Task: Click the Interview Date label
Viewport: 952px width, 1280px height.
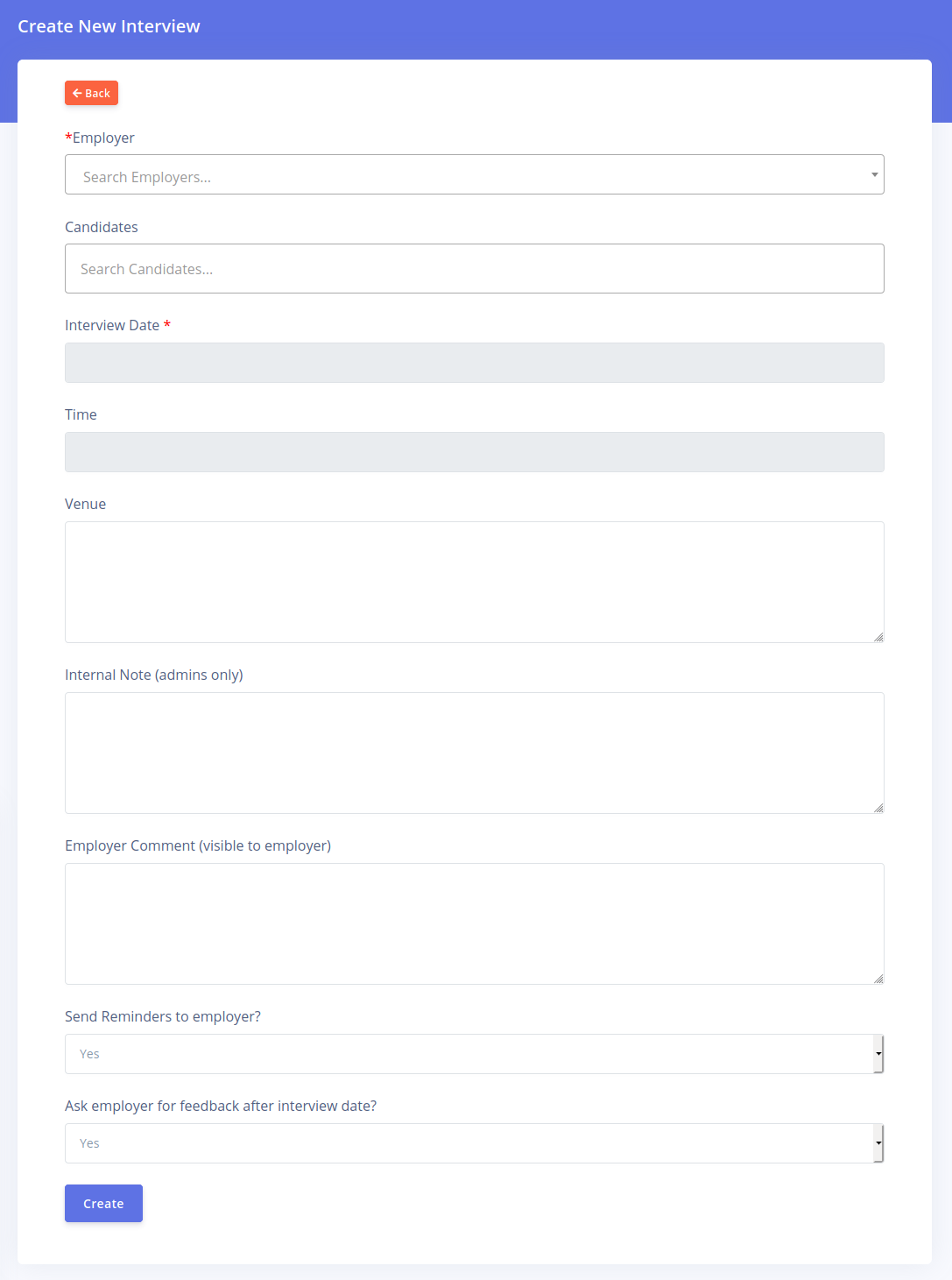Action: coord(112,325)
